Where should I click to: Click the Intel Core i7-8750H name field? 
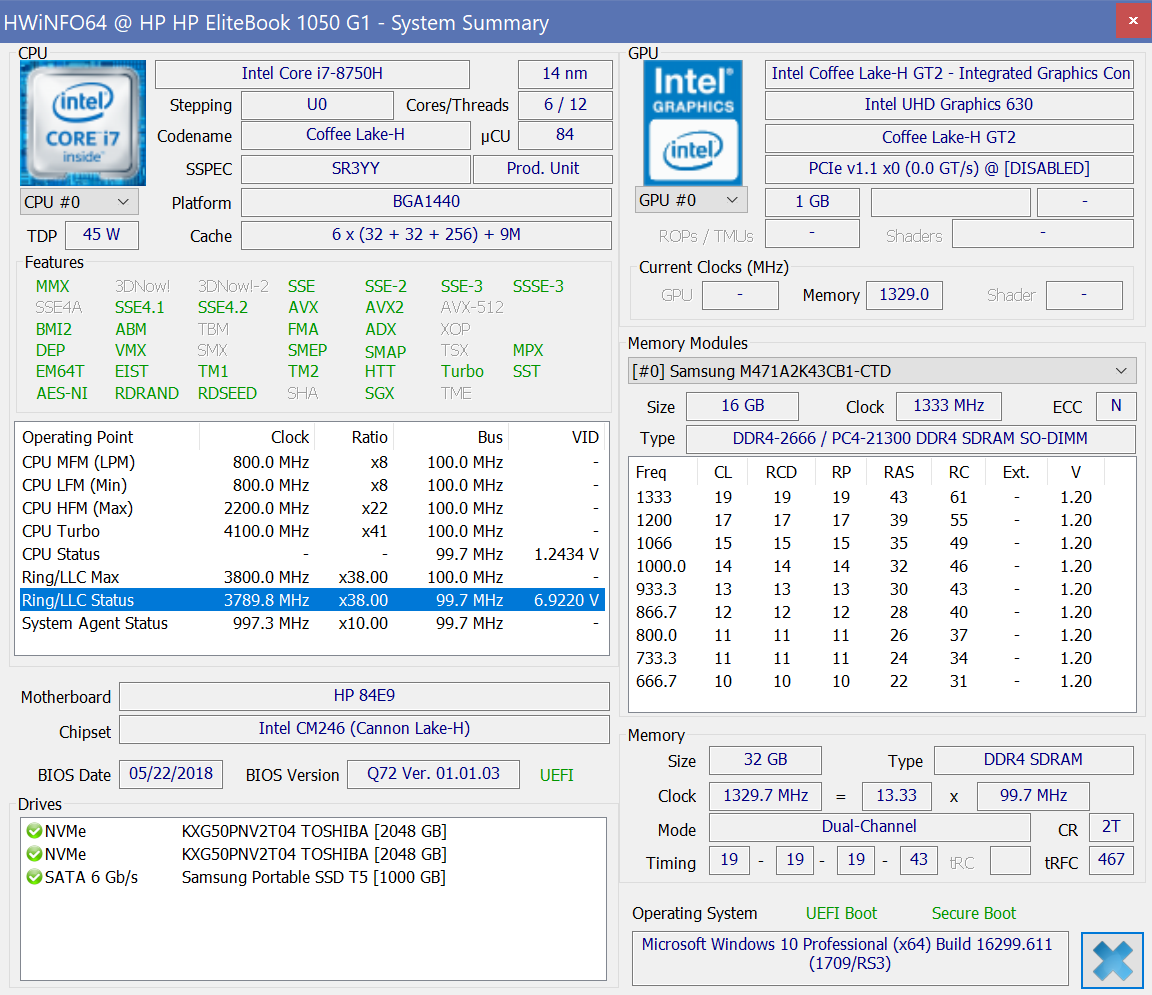312,74
